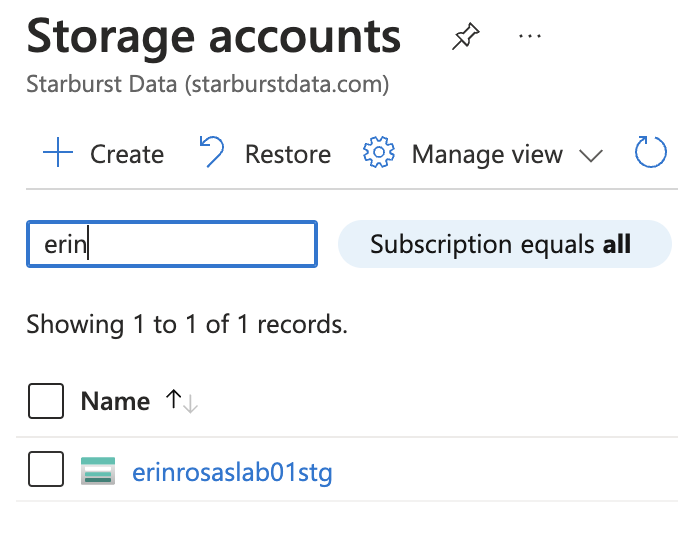Expand the Manage view dropdown chevron
Image resolution: width=678 pixels, height=548 pixels.
coord(591,156)
